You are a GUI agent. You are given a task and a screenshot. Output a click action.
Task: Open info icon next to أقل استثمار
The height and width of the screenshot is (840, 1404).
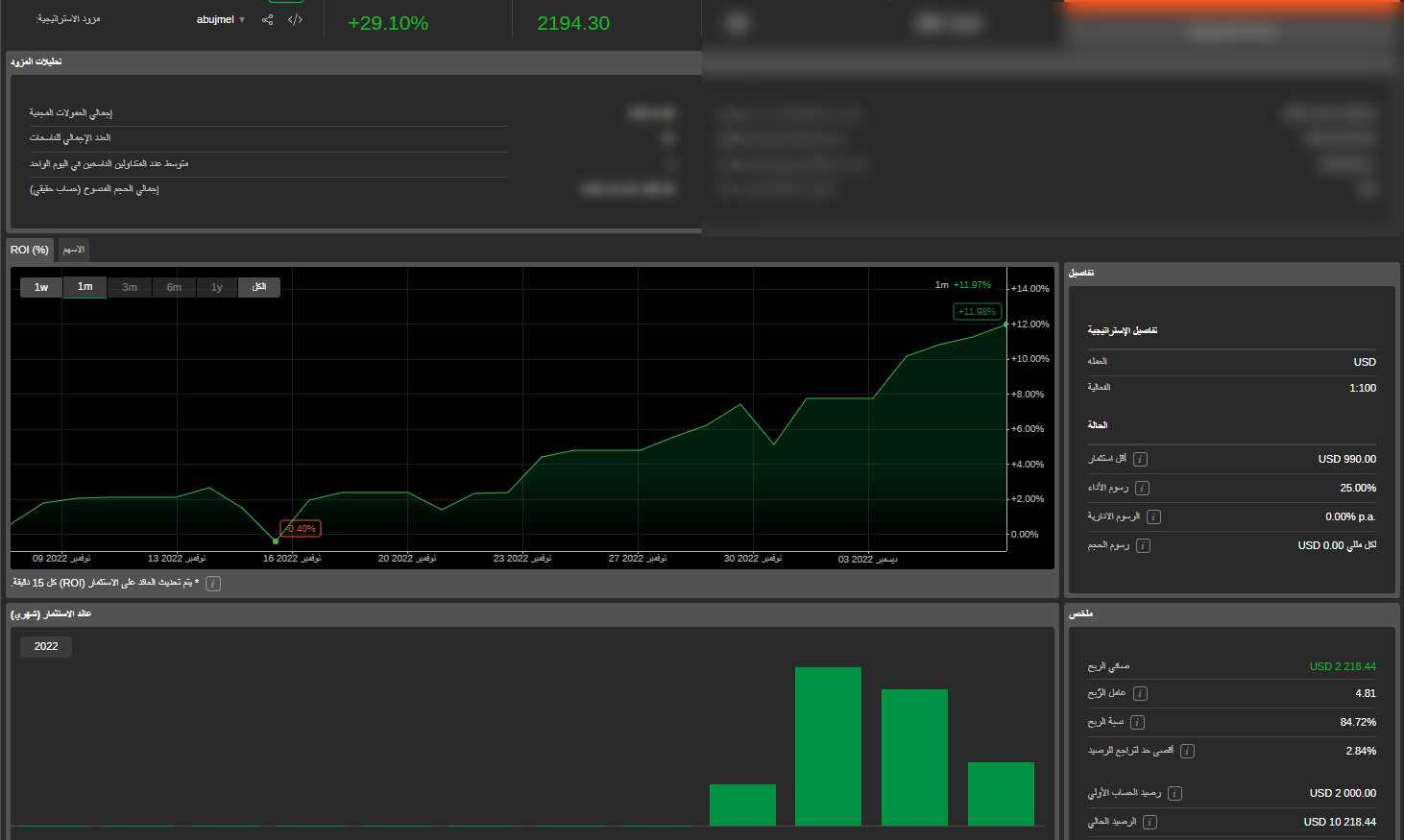click(x=1141, y=459)
